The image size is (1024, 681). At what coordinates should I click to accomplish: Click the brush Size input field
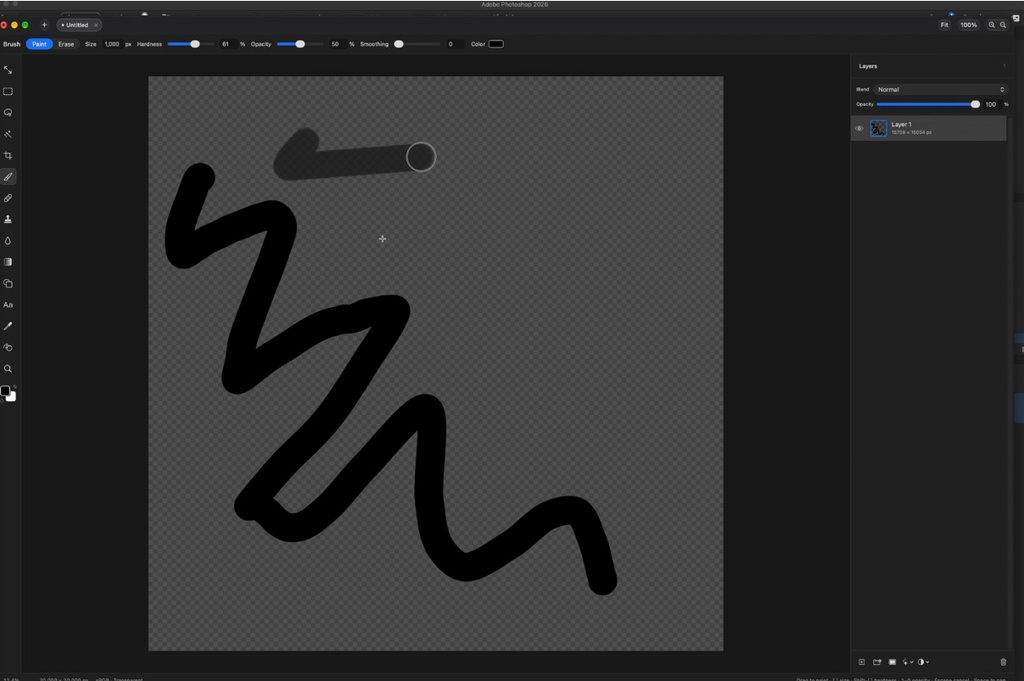tap(112, 44)
